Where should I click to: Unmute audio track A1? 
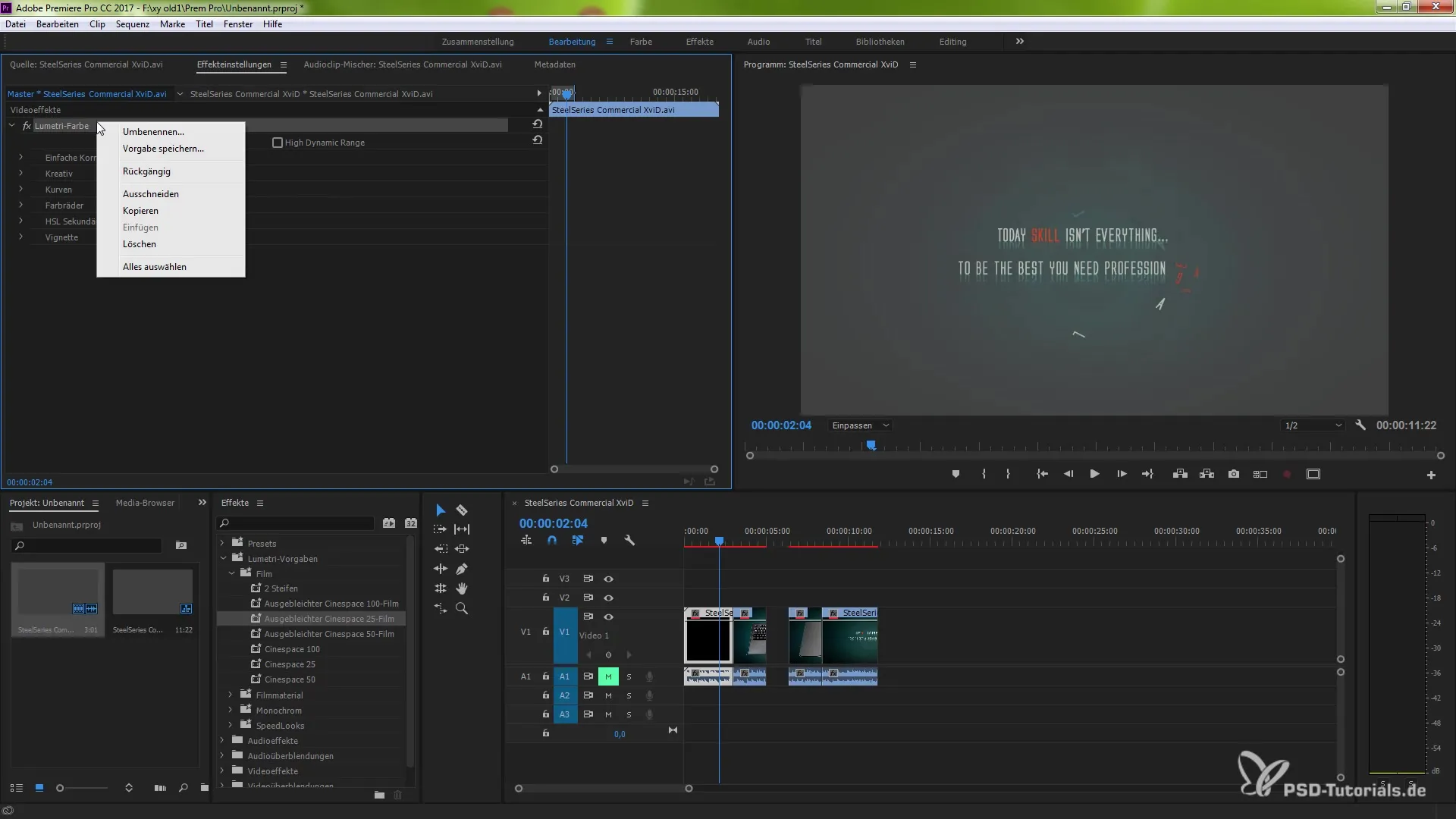(x=608, y=676)
